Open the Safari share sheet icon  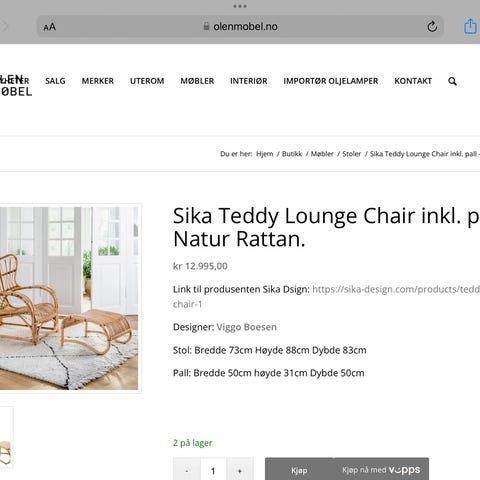coord(470,26)
